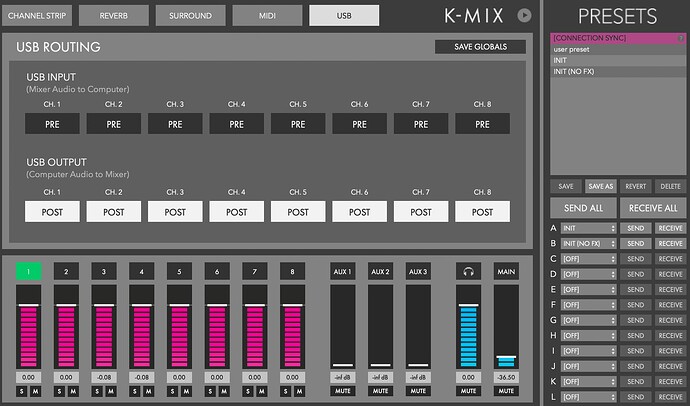Viewport: 690px width, 406px height.
Task: Switch to the MIDI tab
Action: pos(267,15)
